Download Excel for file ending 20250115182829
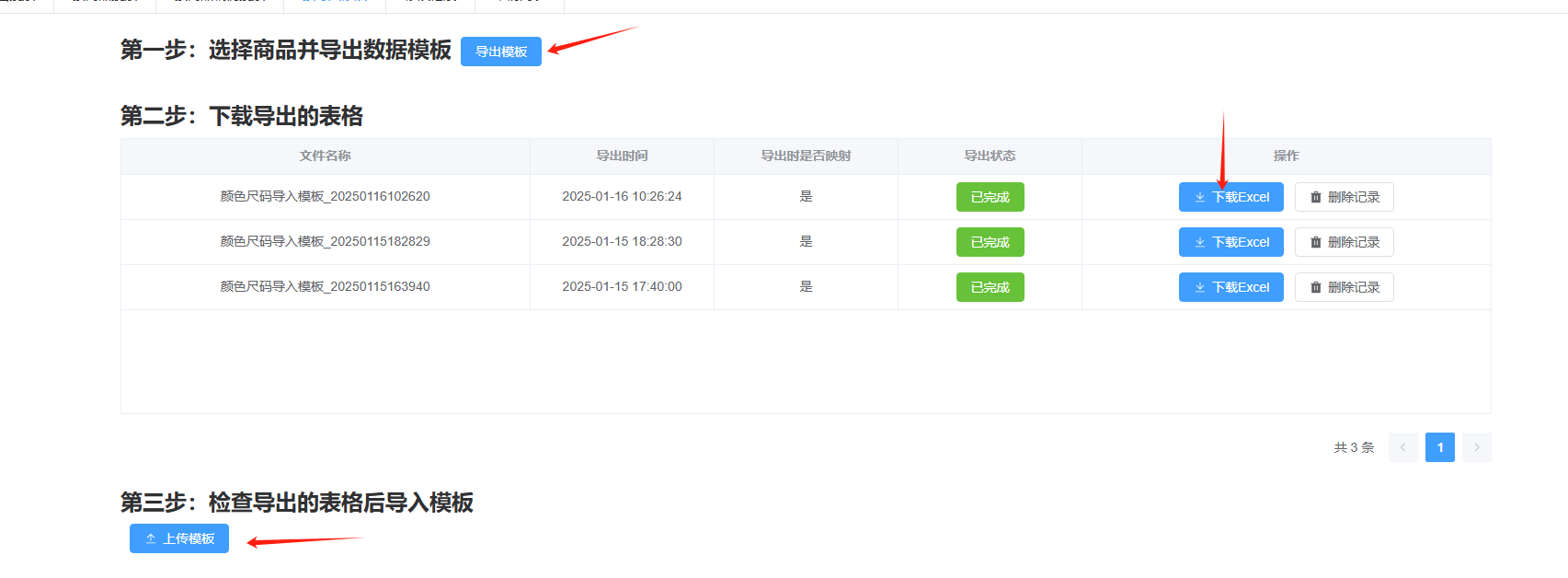Image resolution: width=1568 pixels, height=578 pixels. (x=1230, y=242)
